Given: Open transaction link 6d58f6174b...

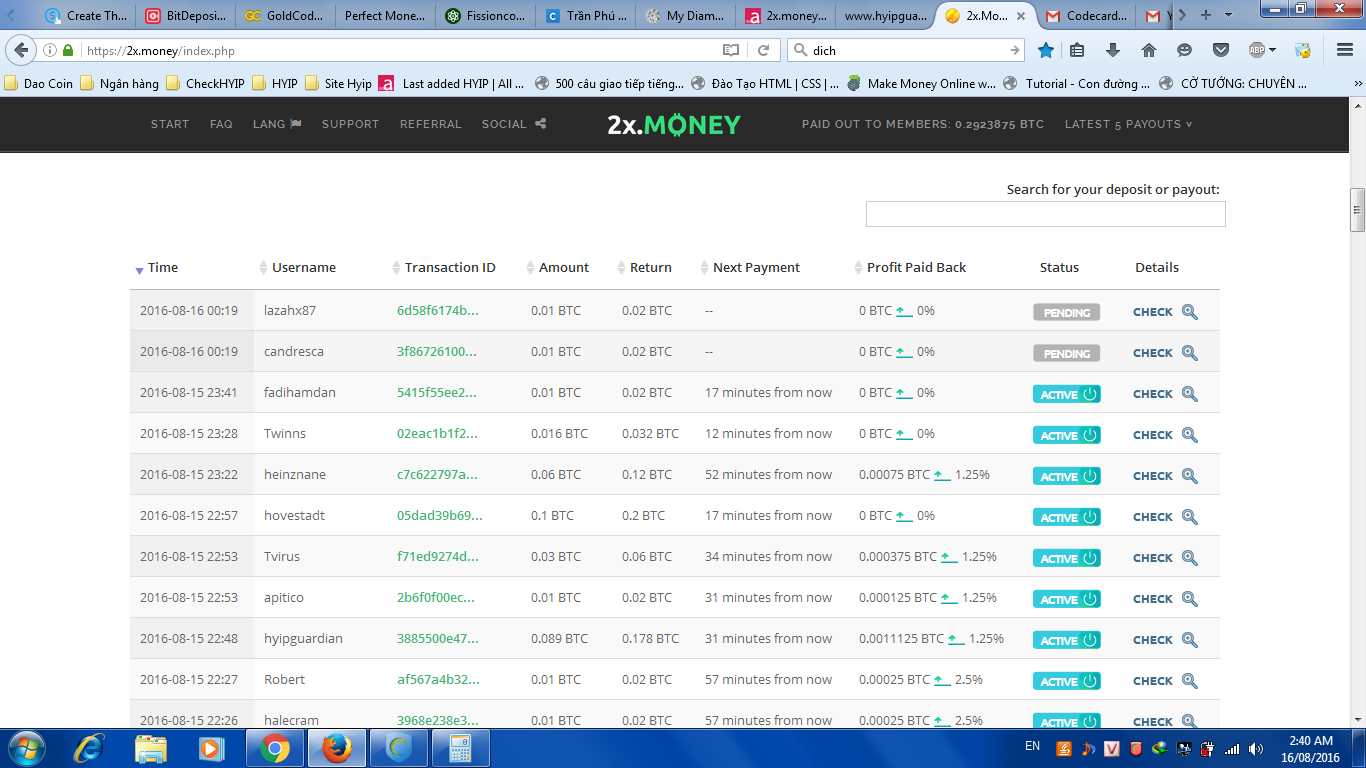Looking at the screenshot, I should pos(437,311).
